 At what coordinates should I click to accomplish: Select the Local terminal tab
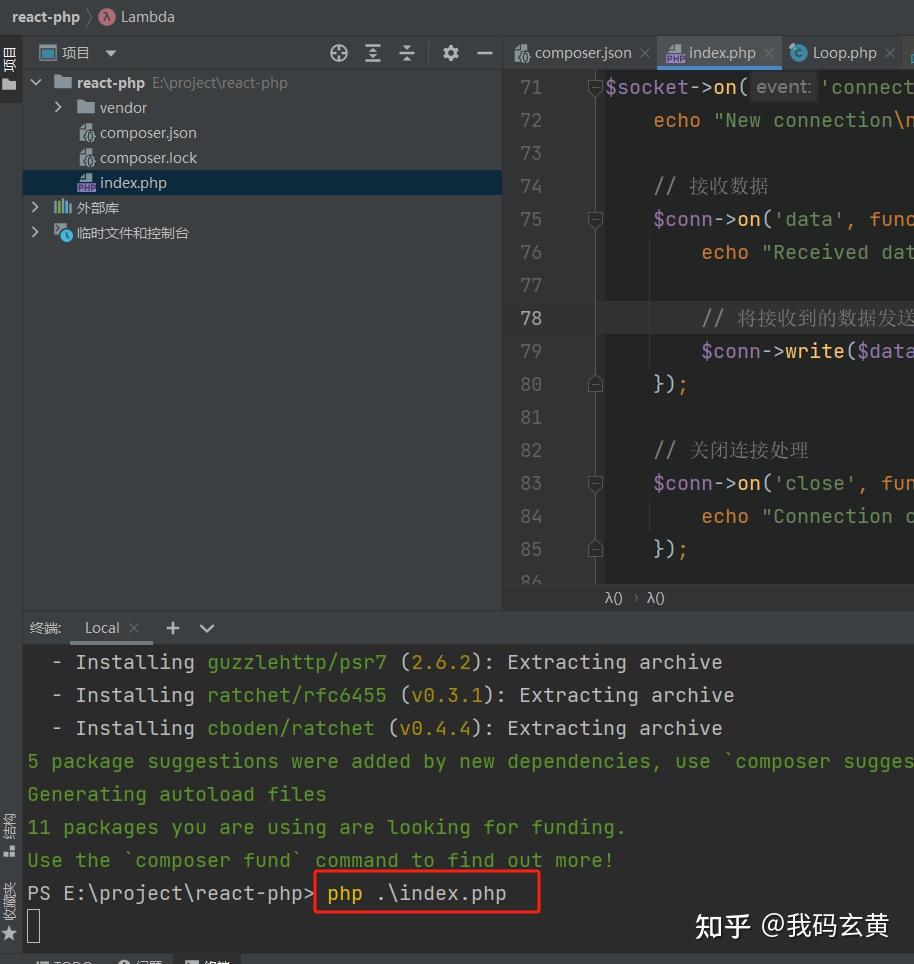coord(103,628)
